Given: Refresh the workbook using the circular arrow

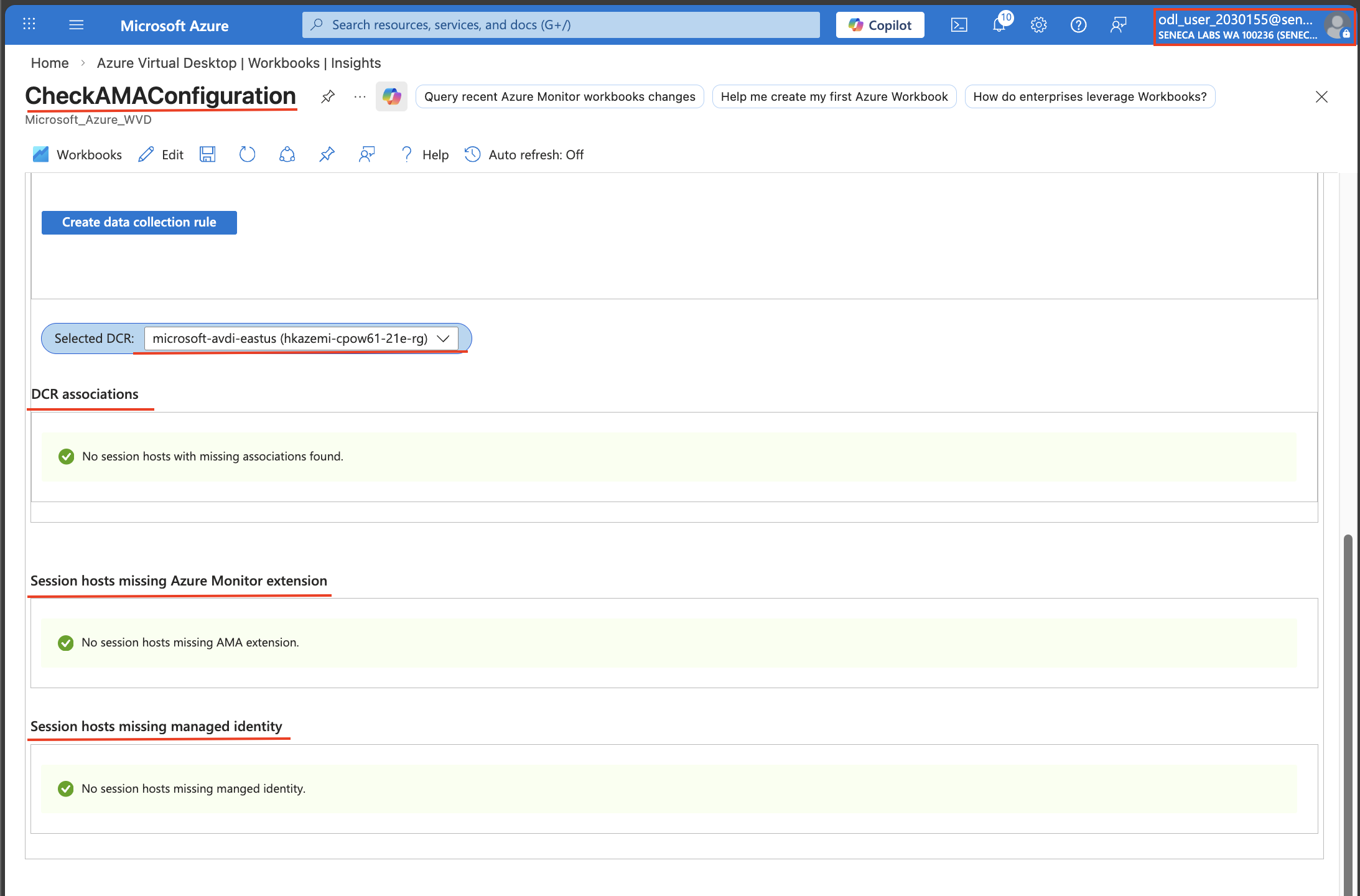Looking at the screenshot, I should pos(247,154).
